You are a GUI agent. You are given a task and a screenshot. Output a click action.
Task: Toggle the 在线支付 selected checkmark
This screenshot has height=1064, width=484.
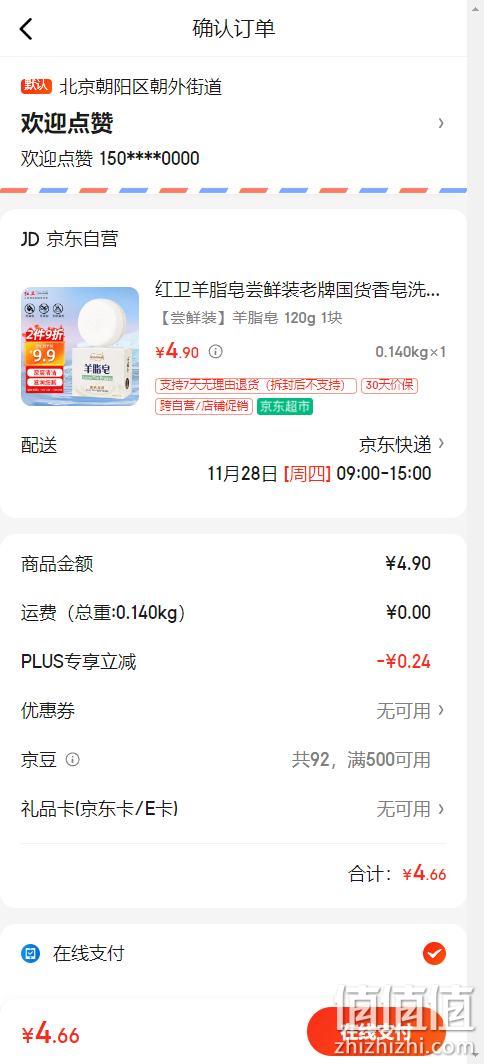[x=434, y=954]
